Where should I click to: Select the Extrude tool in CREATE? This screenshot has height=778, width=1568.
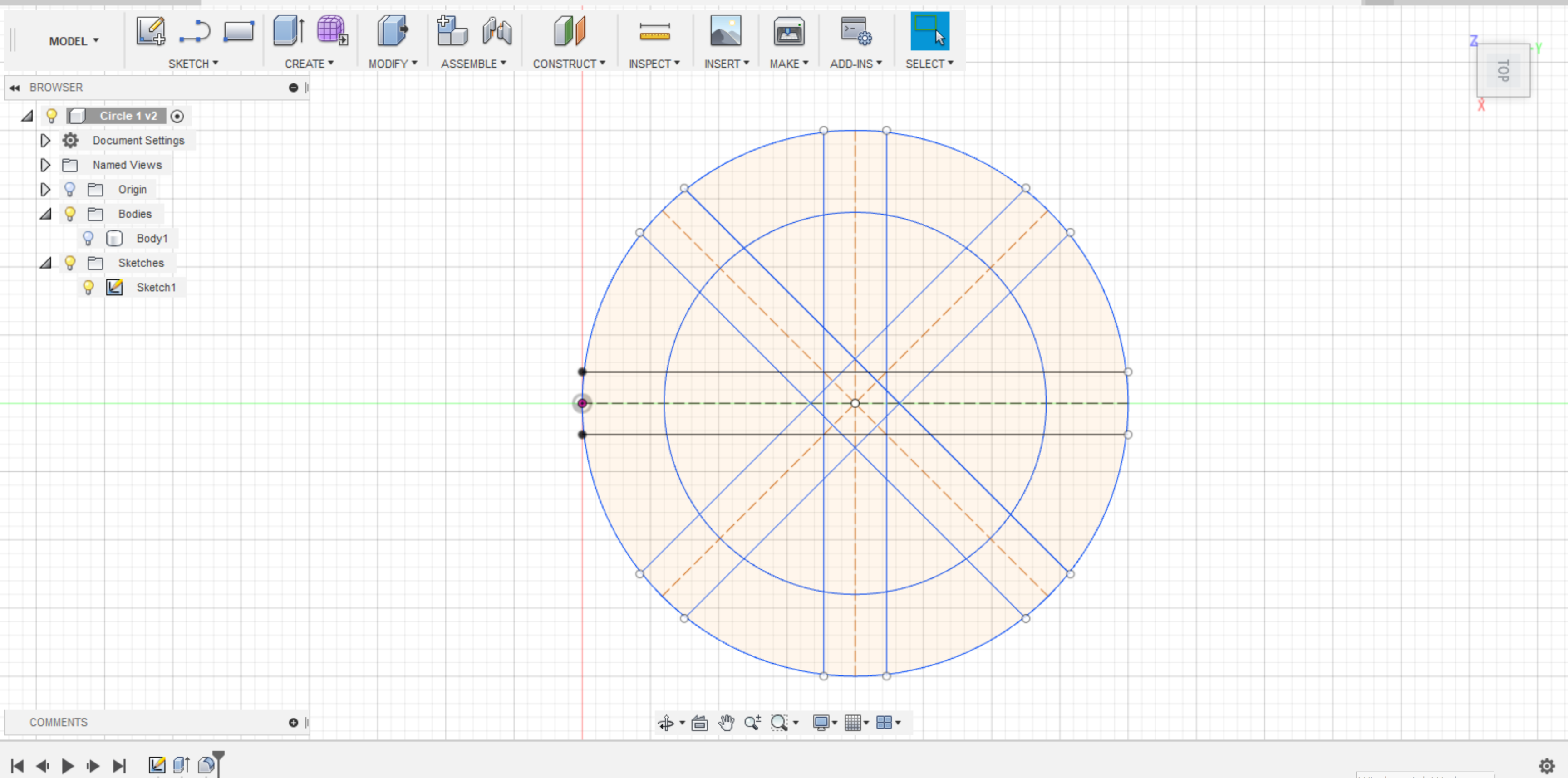click(x=288, y=31)
